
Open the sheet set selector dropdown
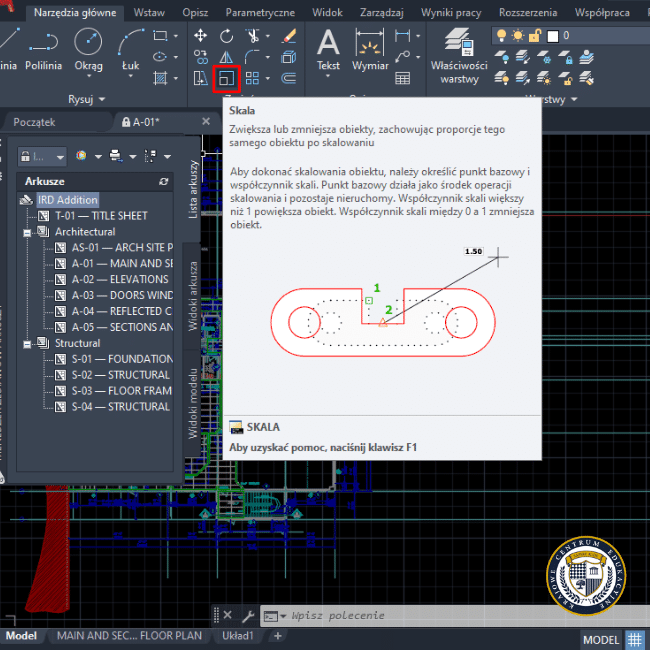[42, 157]
